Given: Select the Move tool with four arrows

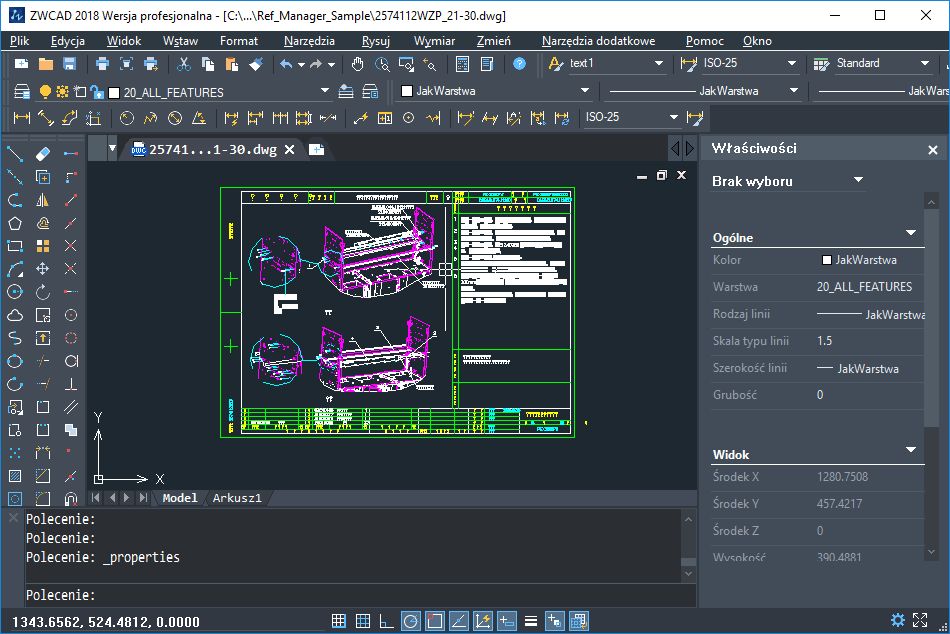Looking at the screenshot, I should 42,269.
